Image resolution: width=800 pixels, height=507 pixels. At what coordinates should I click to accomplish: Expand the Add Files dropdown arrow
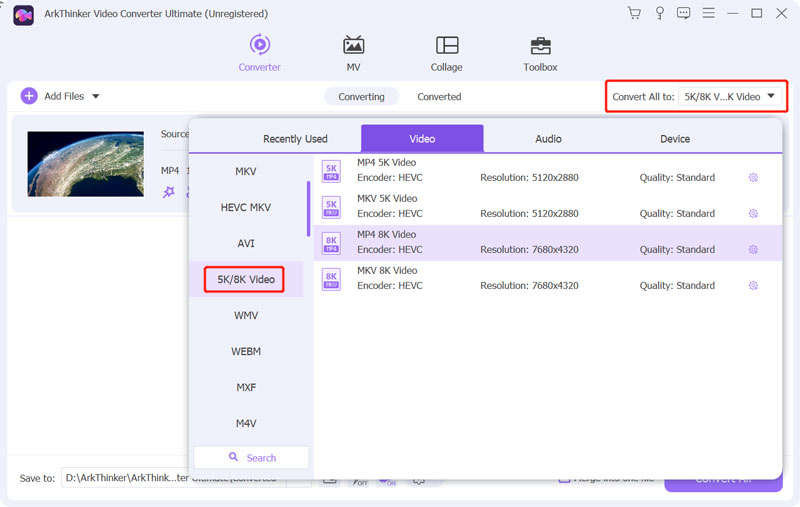95,96
